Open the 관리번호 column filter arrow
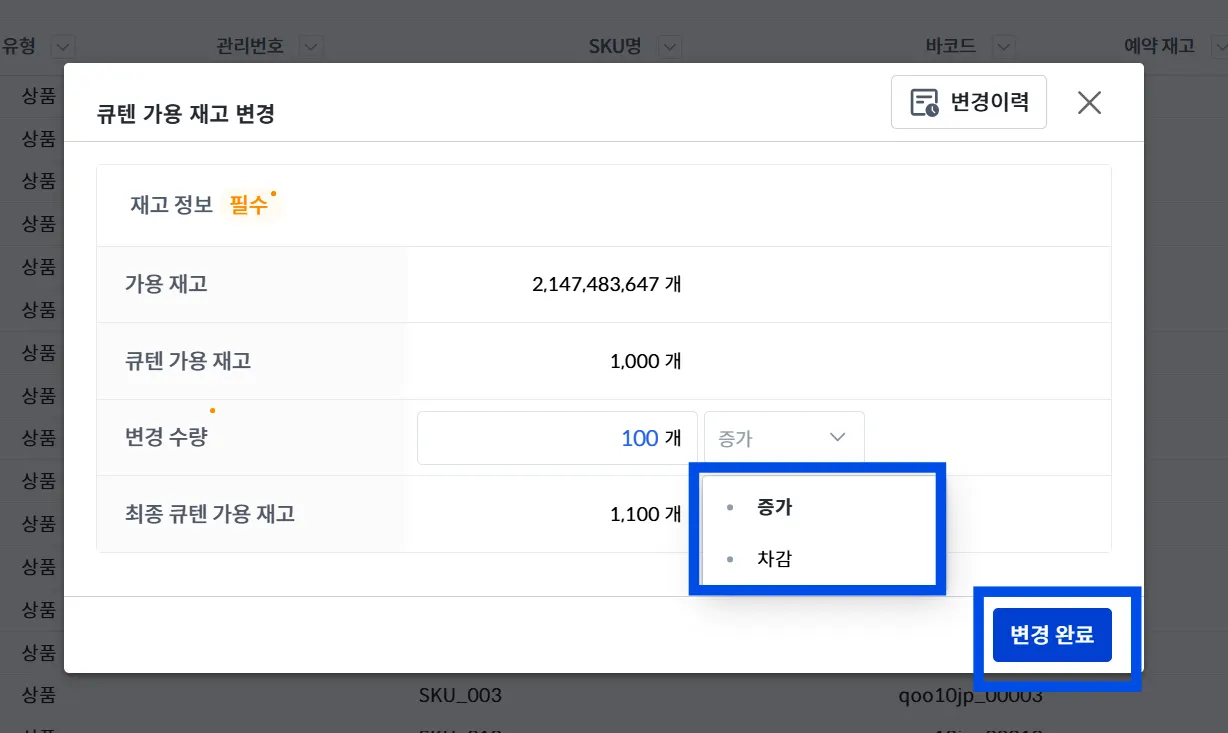This screenshot has width=1228, height=733. click(x=311, y=46)
